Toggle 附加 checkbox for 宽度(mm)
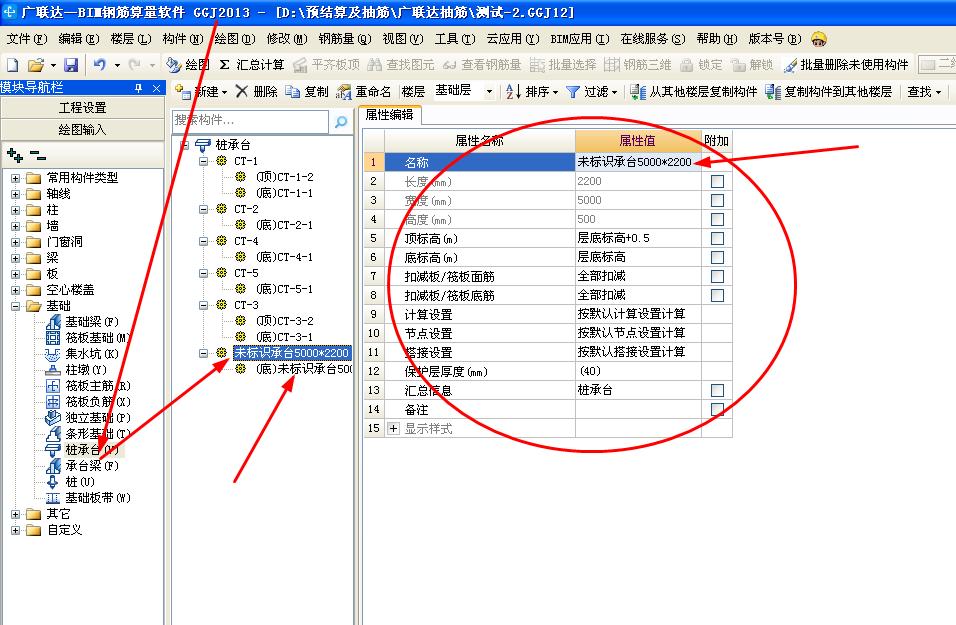 [718, 201]
